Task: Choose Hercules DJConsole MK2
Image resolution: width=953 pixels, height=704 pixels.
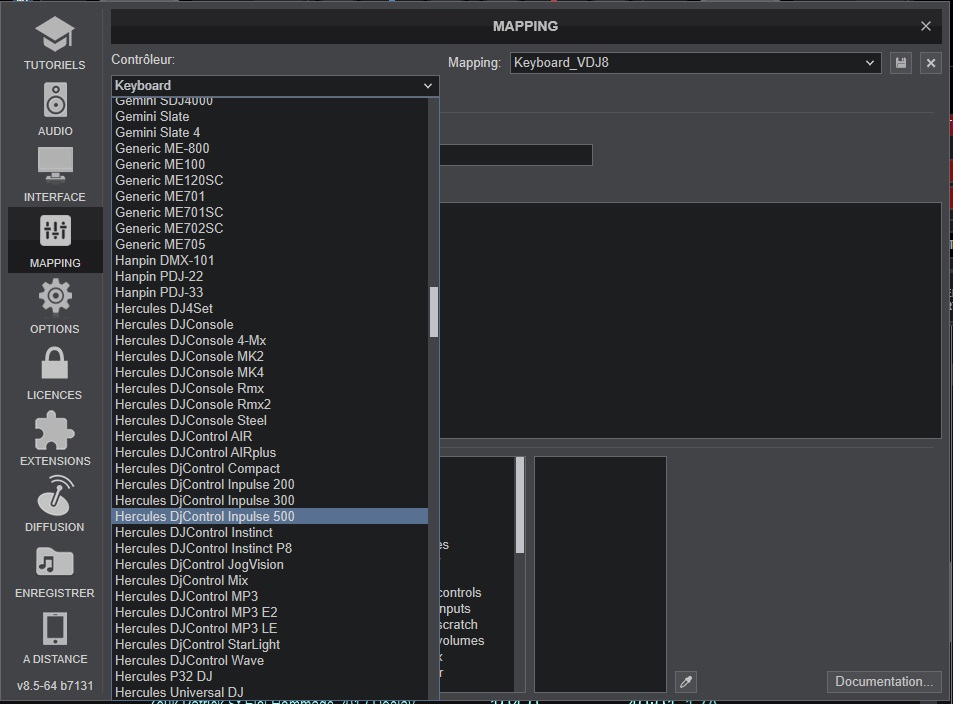Action: (270, 356)
